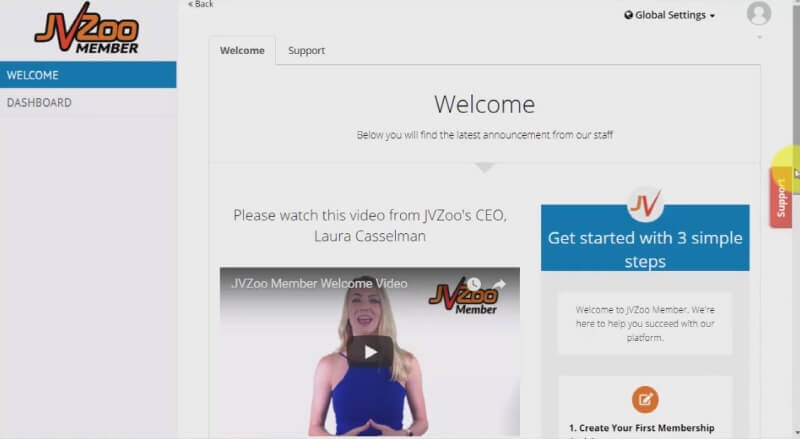Open the red Support side tab
This screenshot has width=800, height=439.
(x=781, y=198)
